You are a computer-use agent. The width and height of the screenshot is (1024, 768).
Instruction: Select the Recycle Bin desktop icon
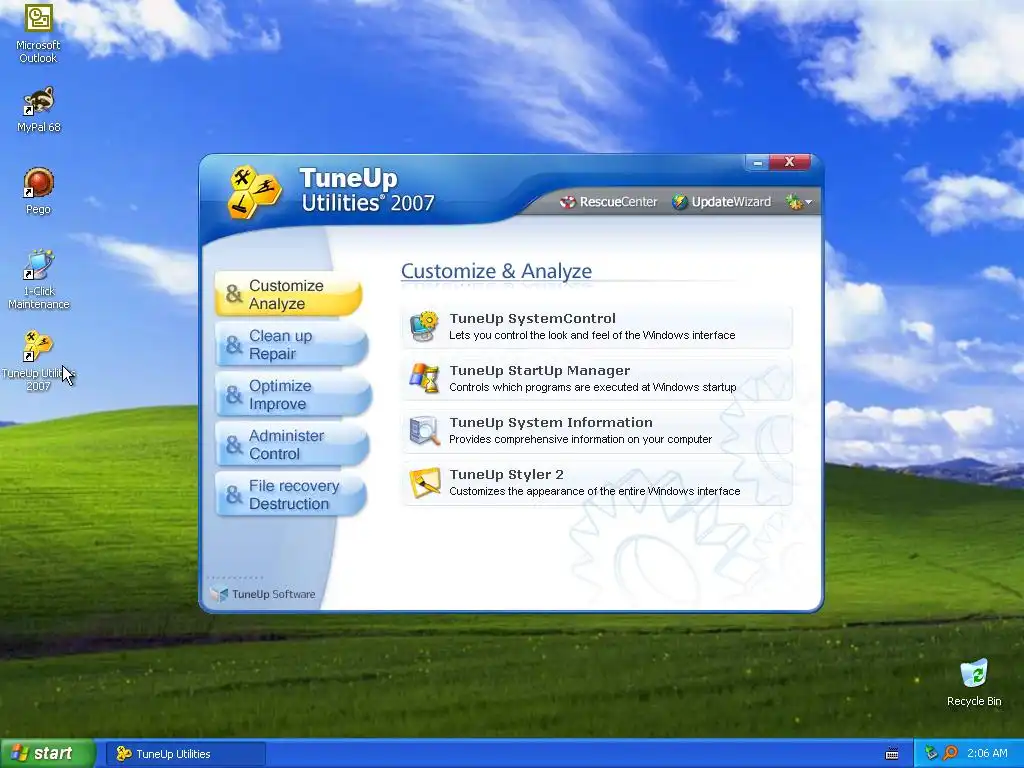tap(974, 683)
